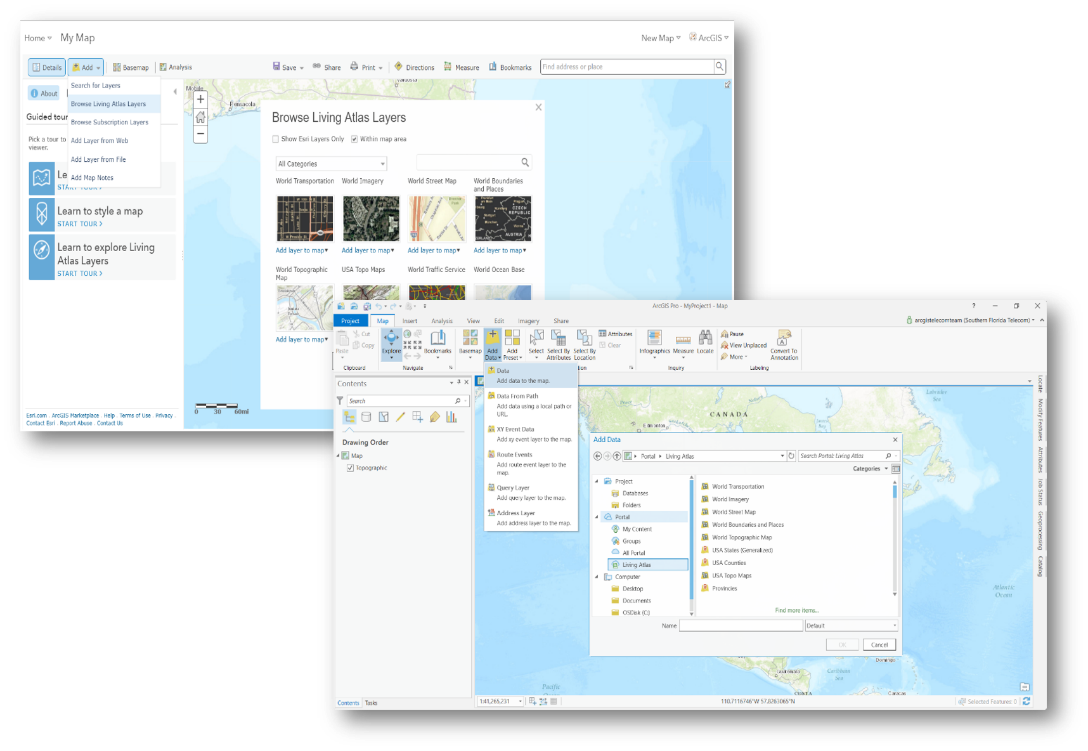Click the search magnifier in Find address box
The height and width of the screenshot is (751, 1088).
tap(720, 67)
